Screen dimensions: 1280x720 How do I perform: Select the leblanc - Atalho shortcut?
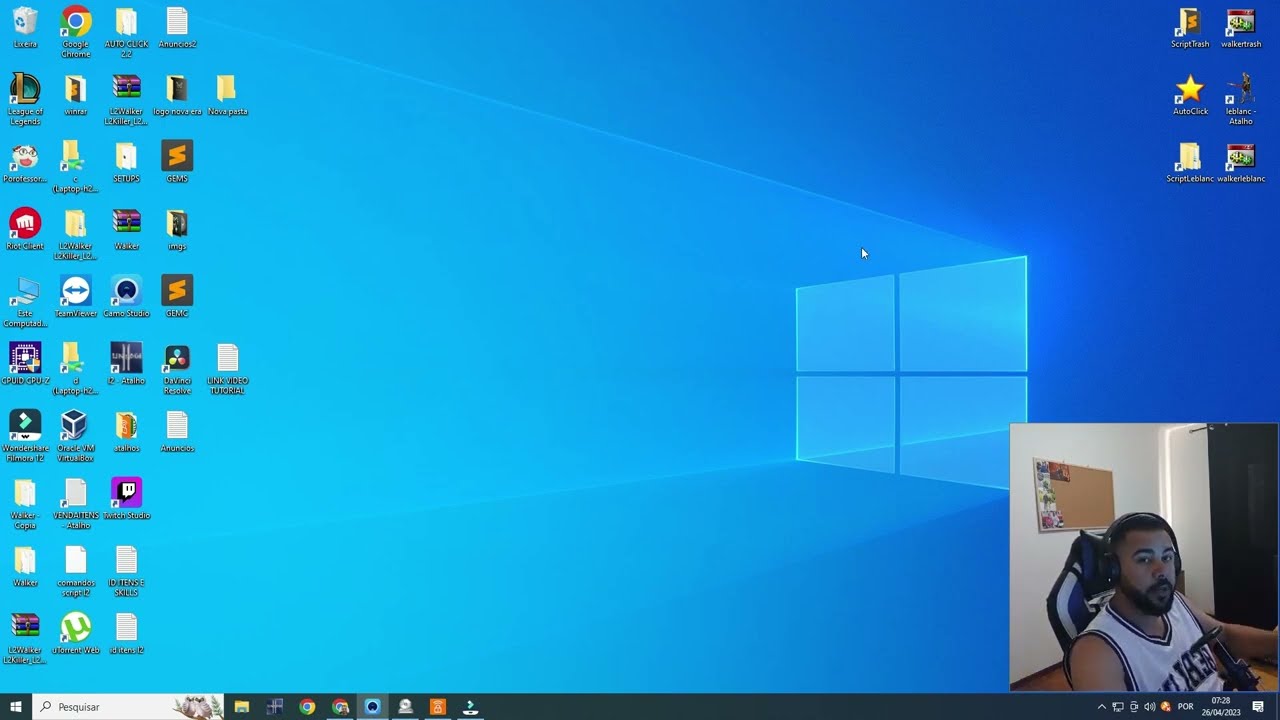tap(1241, 99)
